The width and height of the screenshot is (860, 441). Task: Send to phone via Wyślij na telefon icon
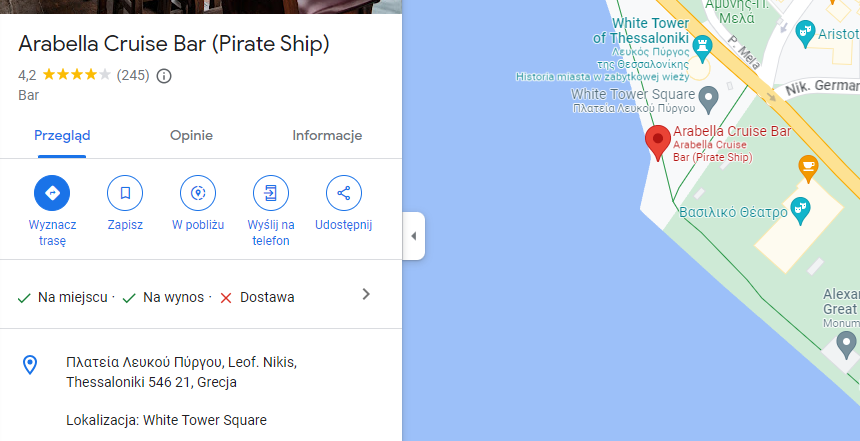pyautogui.click(x=270, y=192)
